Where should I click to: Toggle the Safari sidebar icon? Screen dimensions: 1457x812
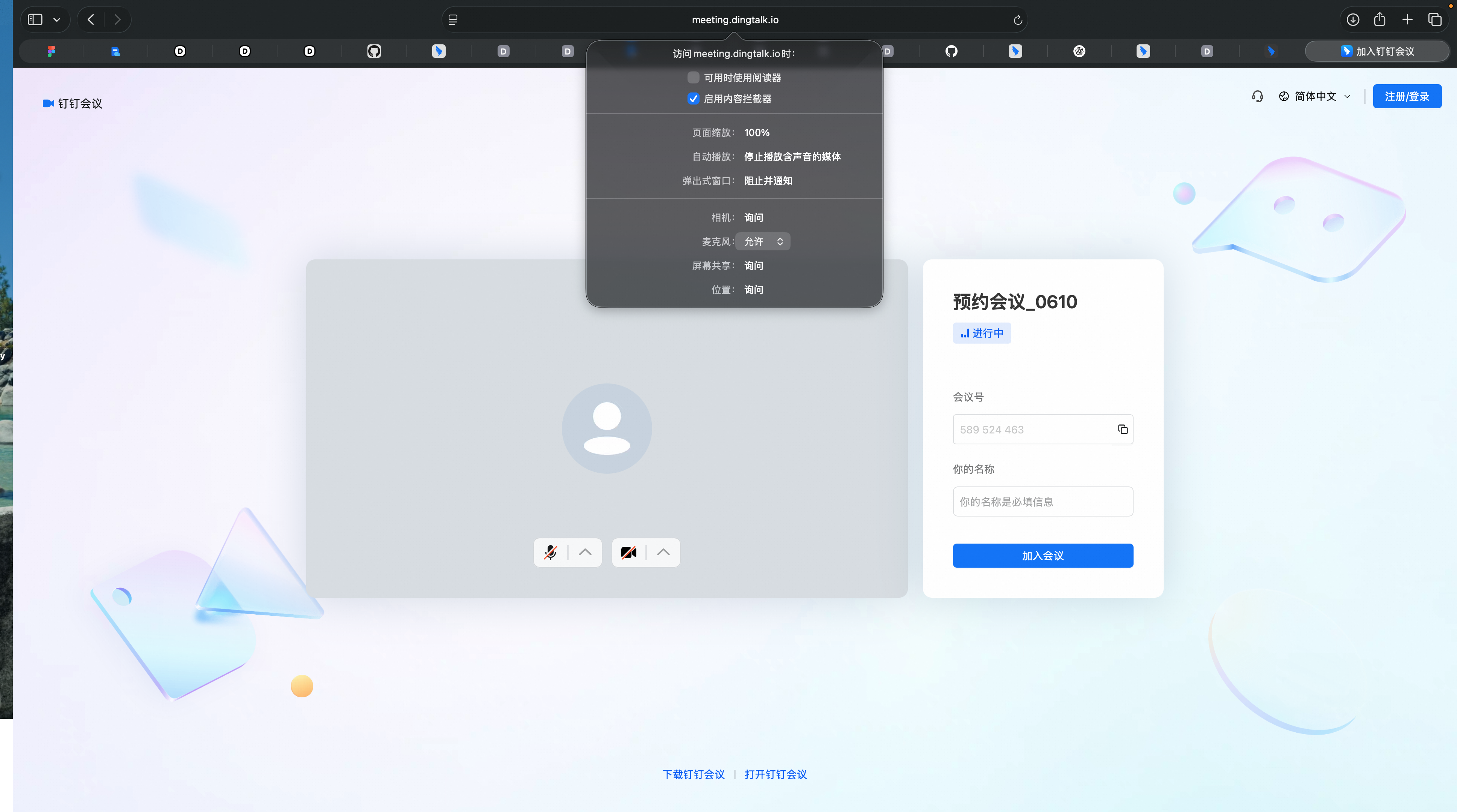(x=35, y=20)
